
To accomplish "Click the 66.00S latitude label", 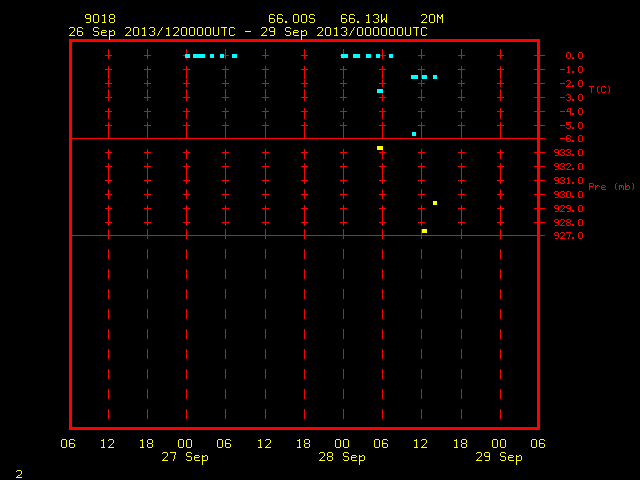I will [292, 19].
